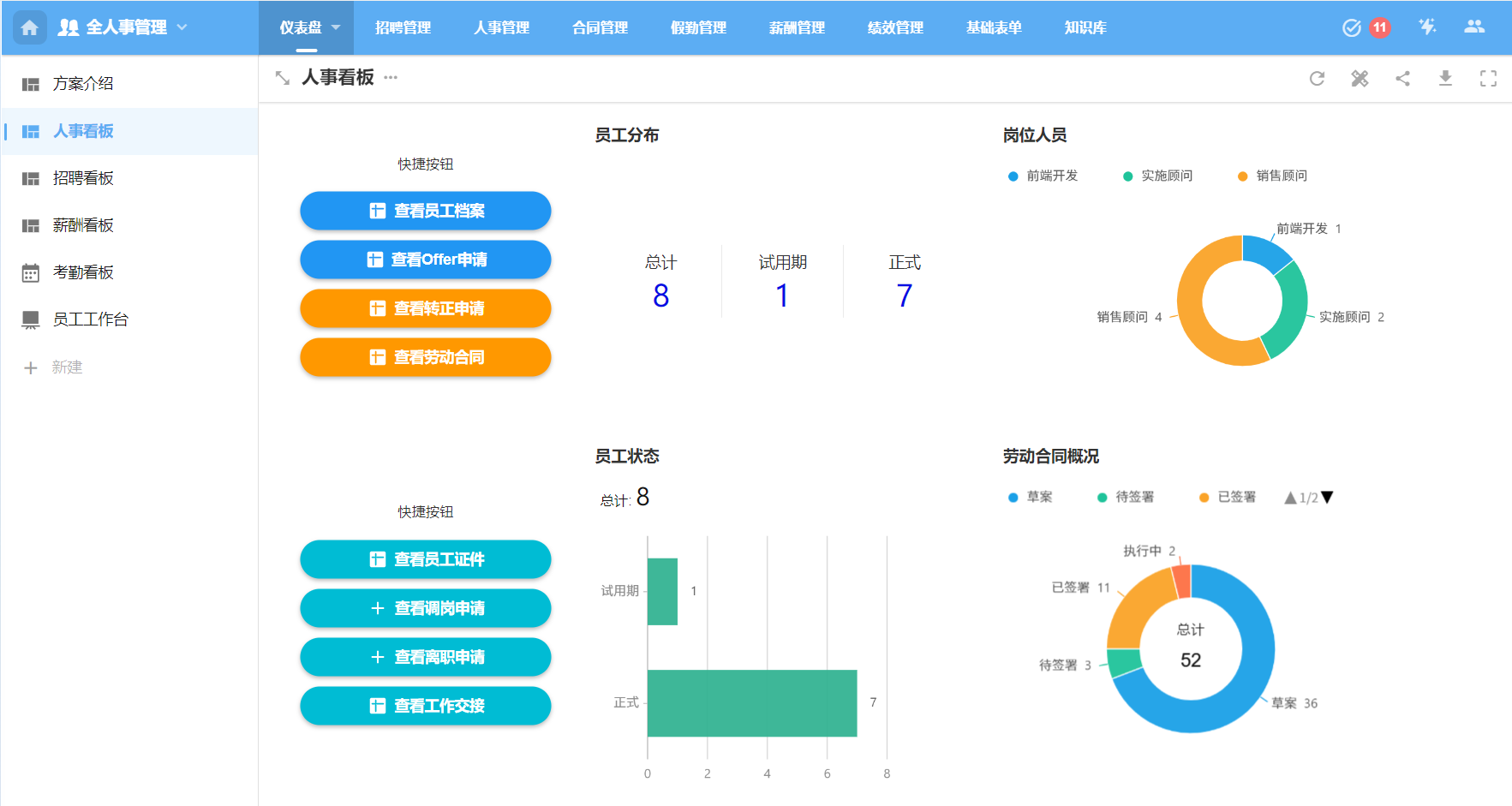Go to next legend page arrow
The width and height of the screenshot is (1512, 806).
click(x=1327, y=498)
